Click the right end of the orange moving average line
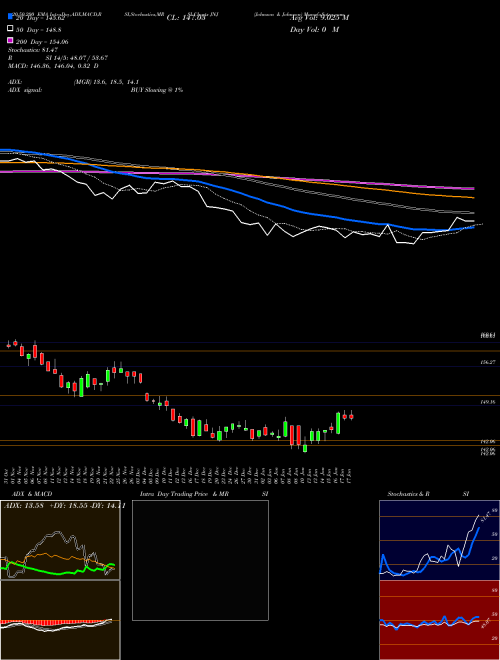 473,197
